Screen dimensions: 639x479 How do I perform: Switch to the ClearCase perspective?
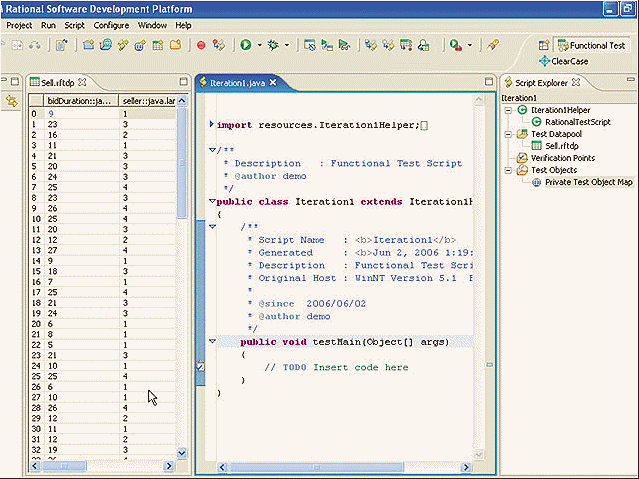[x=564, y=61]
